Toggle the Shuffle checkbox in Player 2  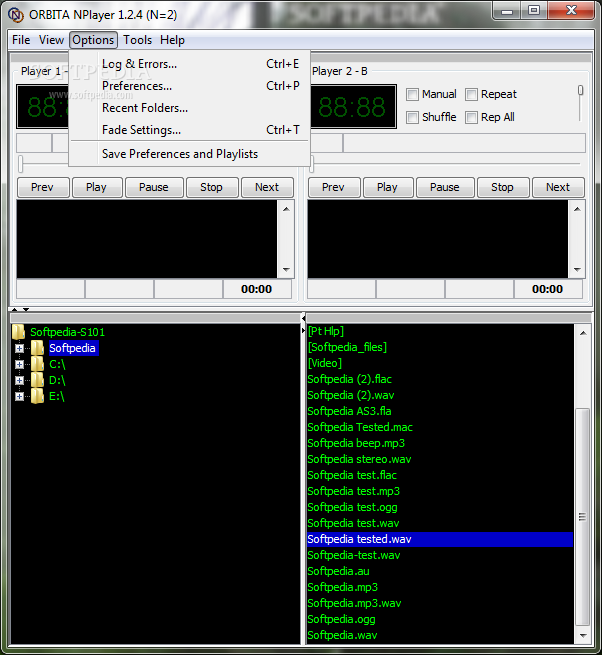tap(412, 117)
